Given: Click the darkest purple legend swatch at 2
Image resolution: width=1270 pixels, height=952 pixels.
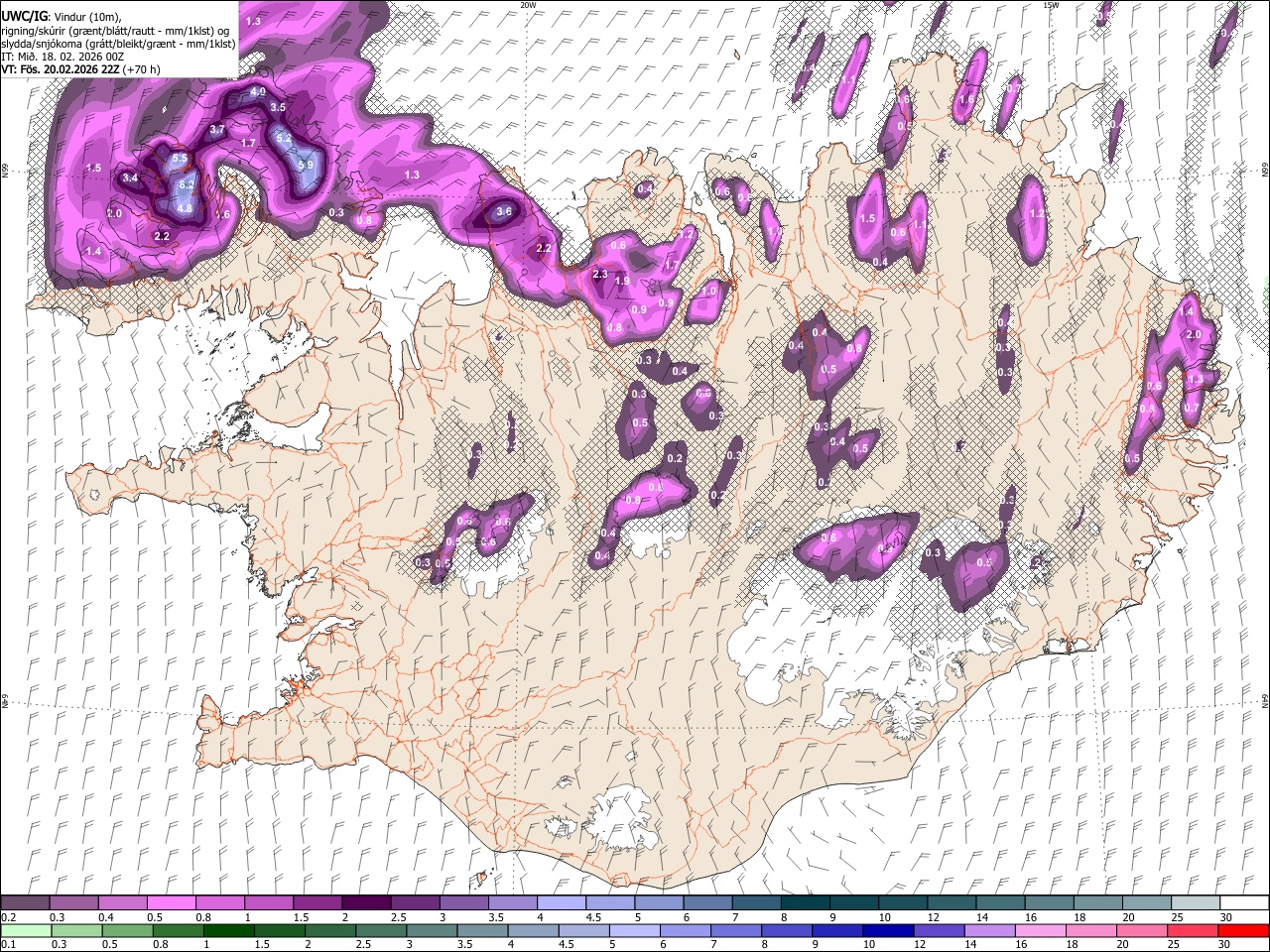Looking at the screenshot, I should coord(366,902).
